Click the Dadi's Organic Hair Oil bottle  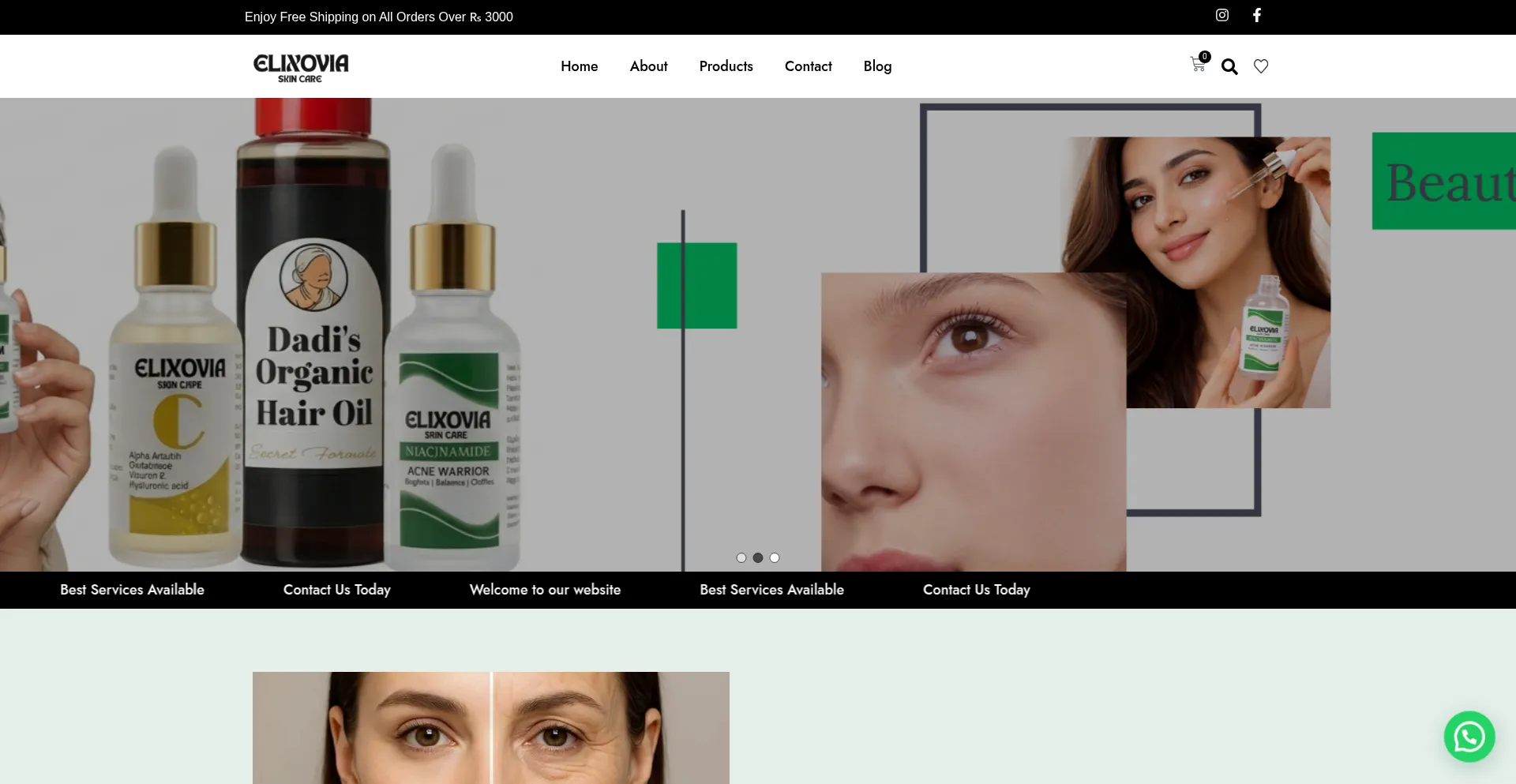coord(314,332)
